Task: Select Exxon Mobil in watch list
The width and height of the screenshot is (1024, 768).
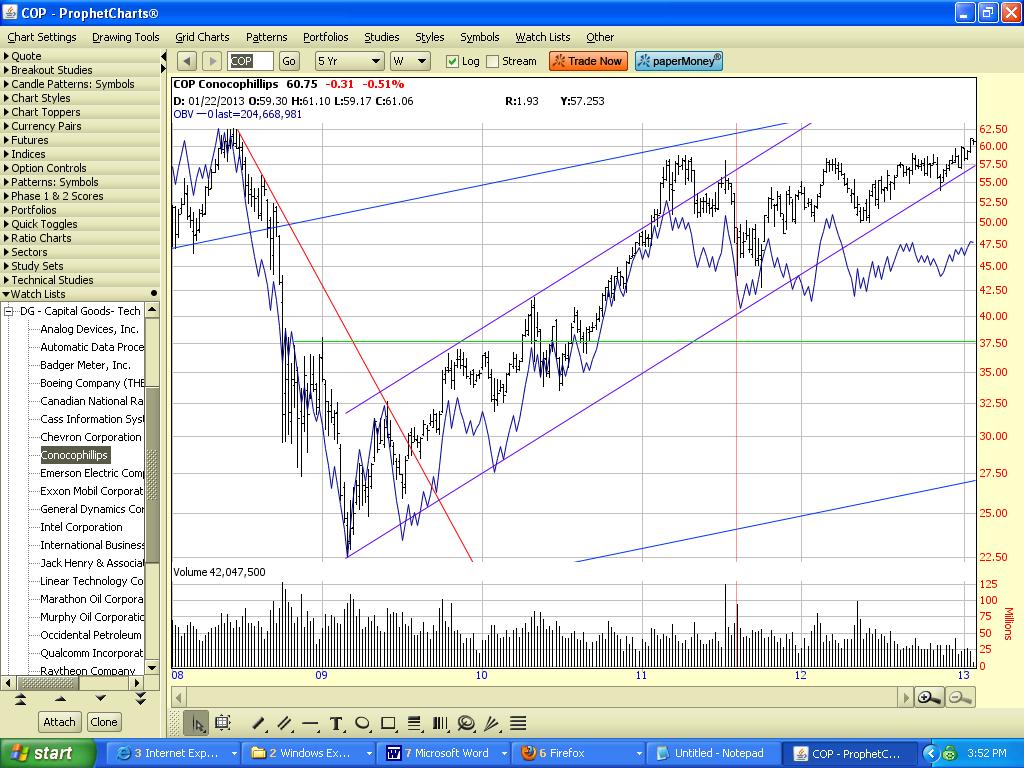Action: (91, 491)
